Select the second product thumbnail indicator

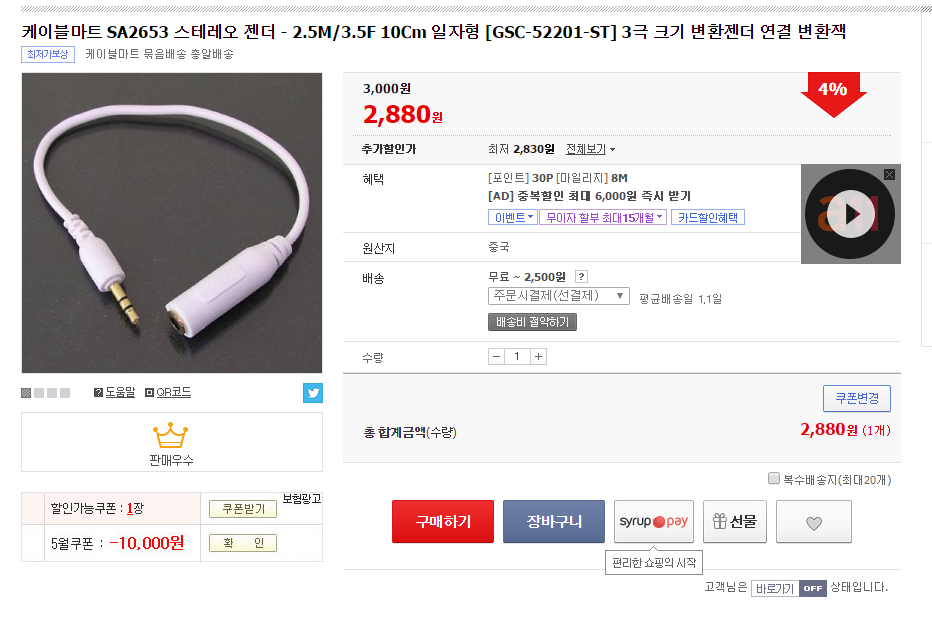tap(39, 393)
